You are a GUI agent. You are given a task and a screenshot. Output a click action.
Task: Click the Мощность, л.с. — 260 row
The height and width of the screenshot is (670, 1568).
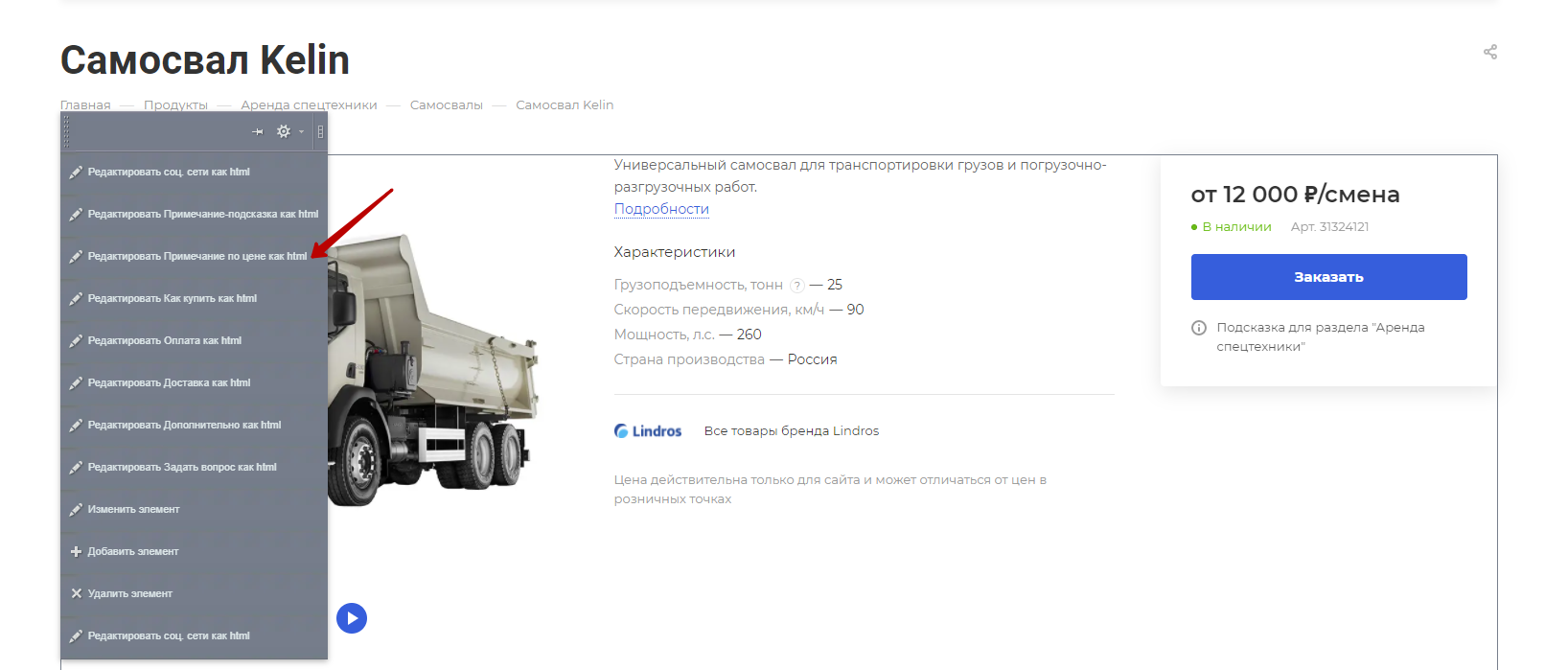687,335
